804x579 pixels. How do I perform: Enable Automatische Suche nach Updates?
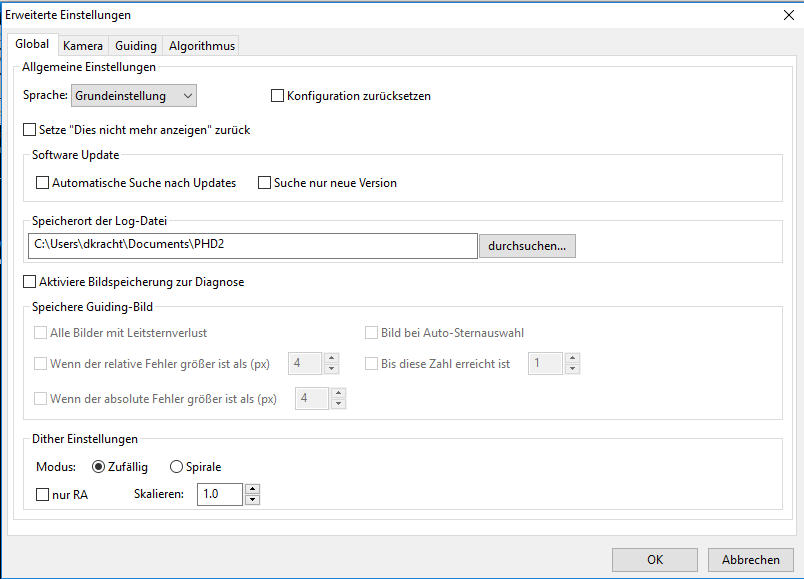(43, 183)
